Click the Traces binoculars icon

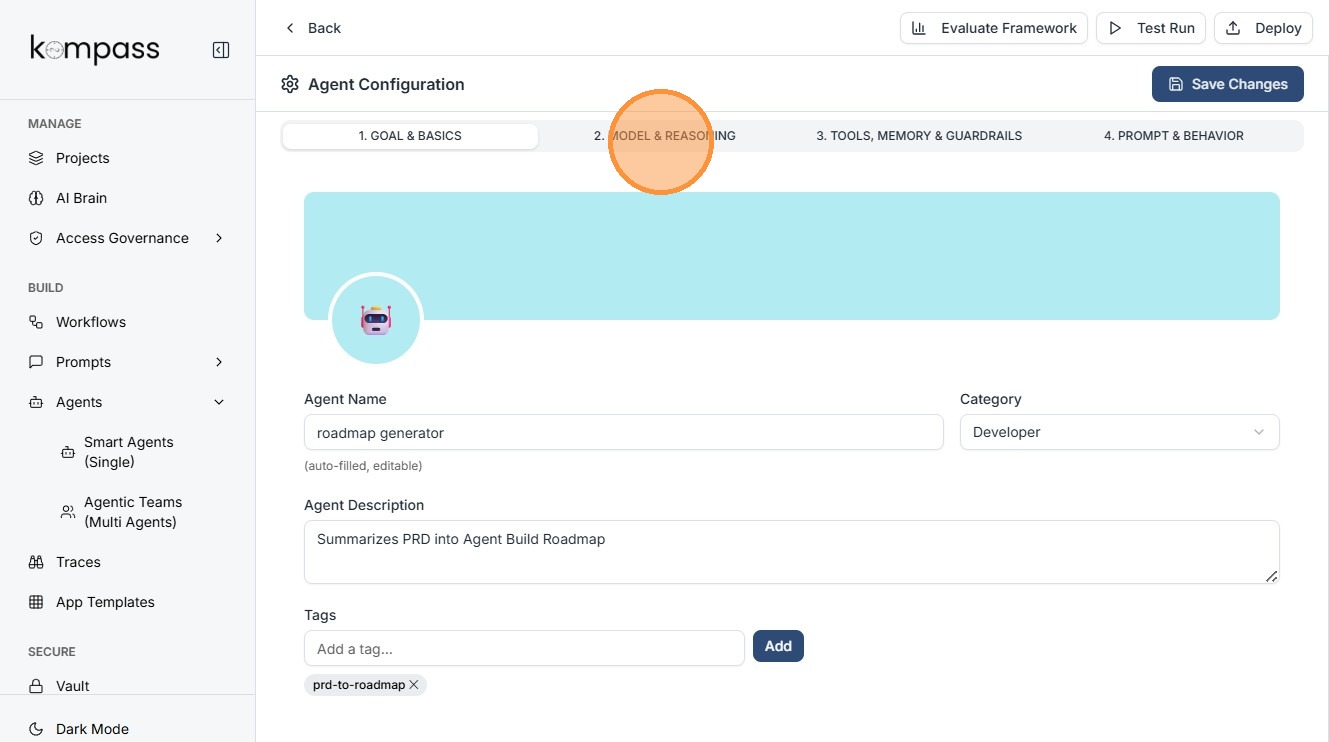pyautogui.click(x=36, y=562)
